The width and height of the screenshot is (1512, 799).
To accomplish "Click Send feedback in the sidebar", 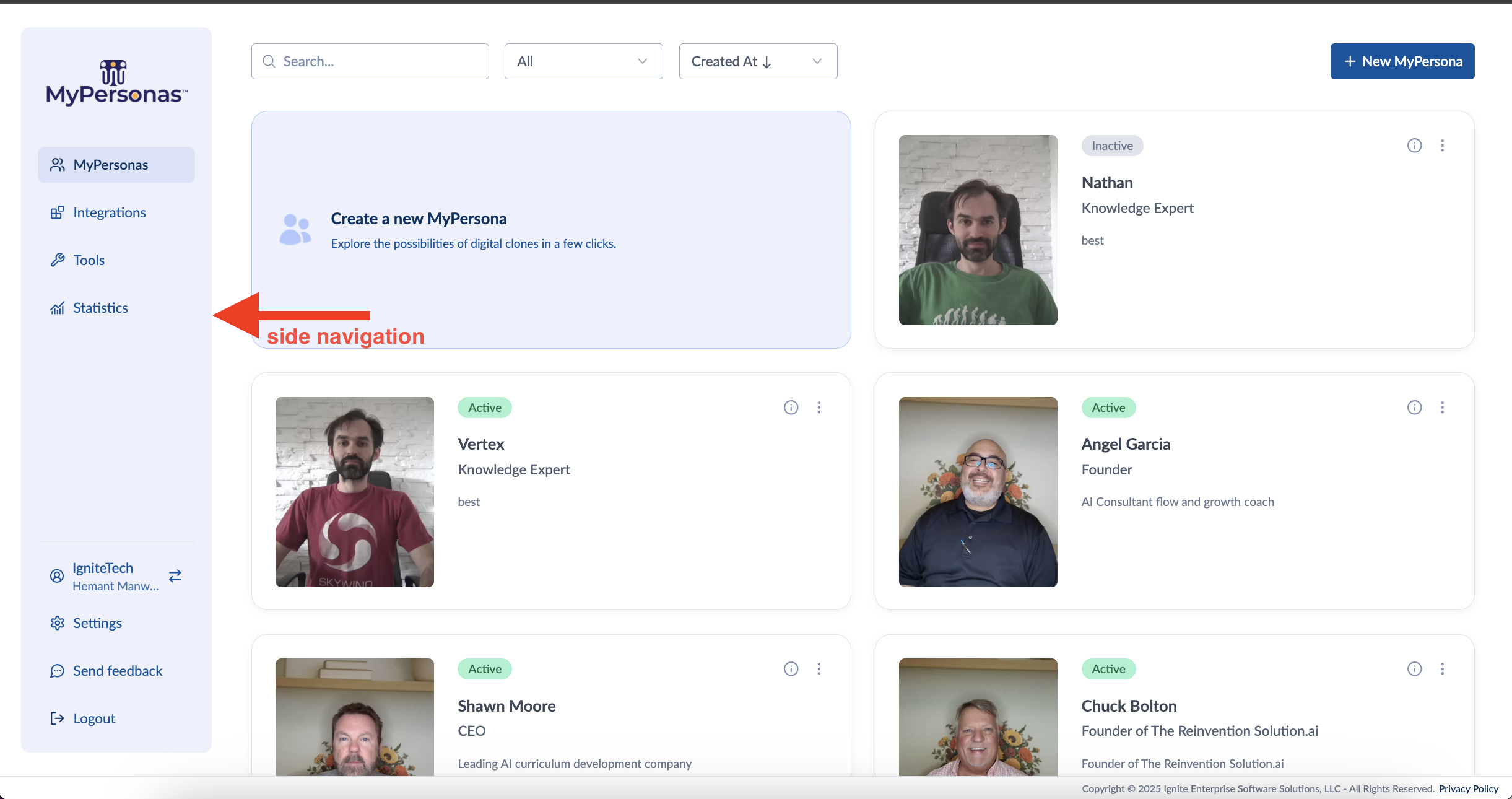I will coord(116,671).
